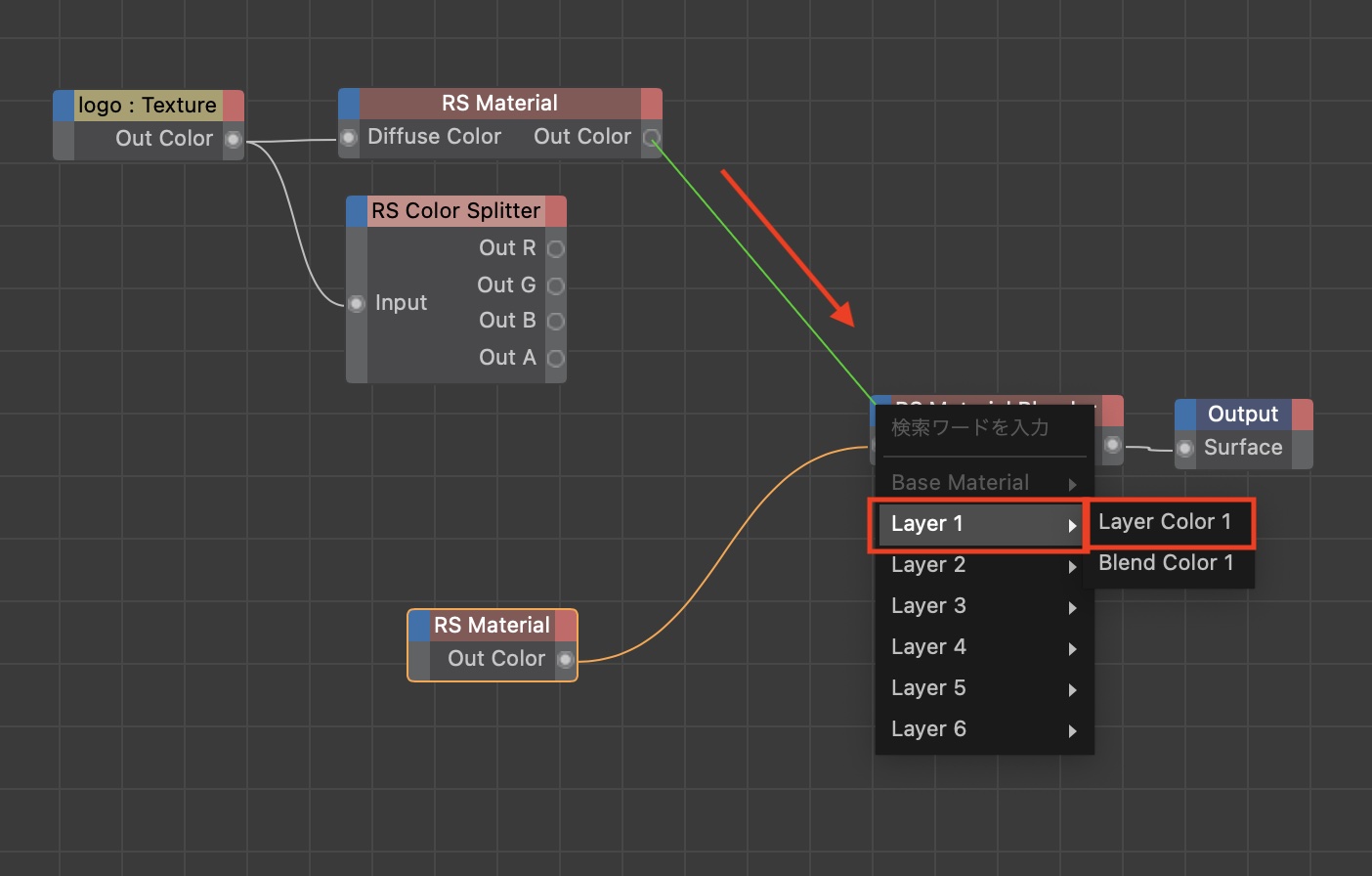Screen dimensions: 1372x876
Task: Click Out B port on Color Splitter
Action: click(x=556, y=322)
